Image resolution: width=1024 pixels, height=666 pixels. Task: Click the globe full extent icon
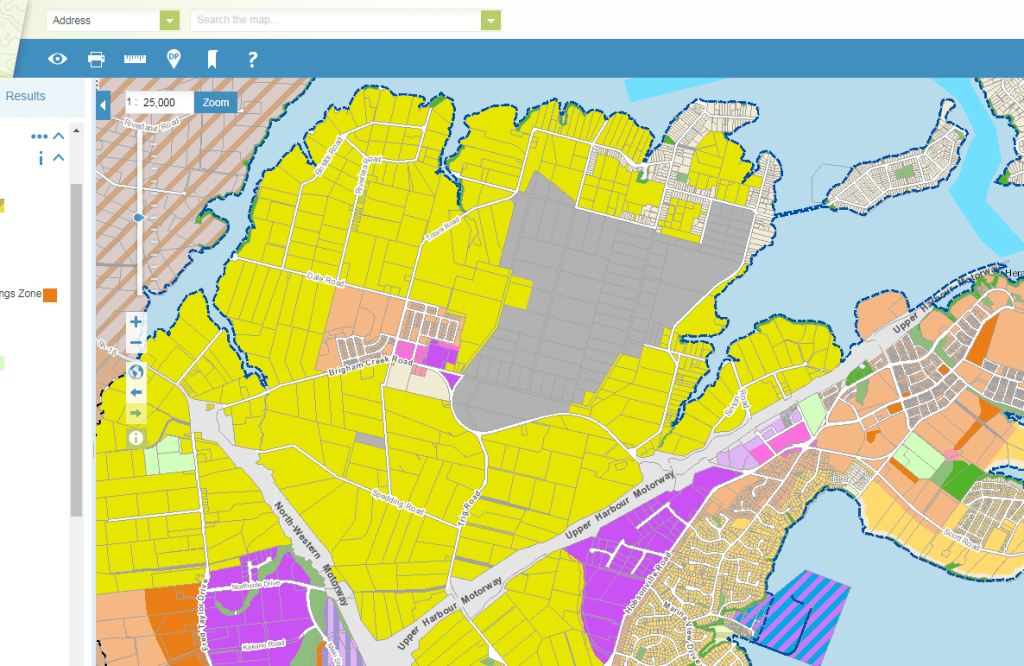point(136,371)
